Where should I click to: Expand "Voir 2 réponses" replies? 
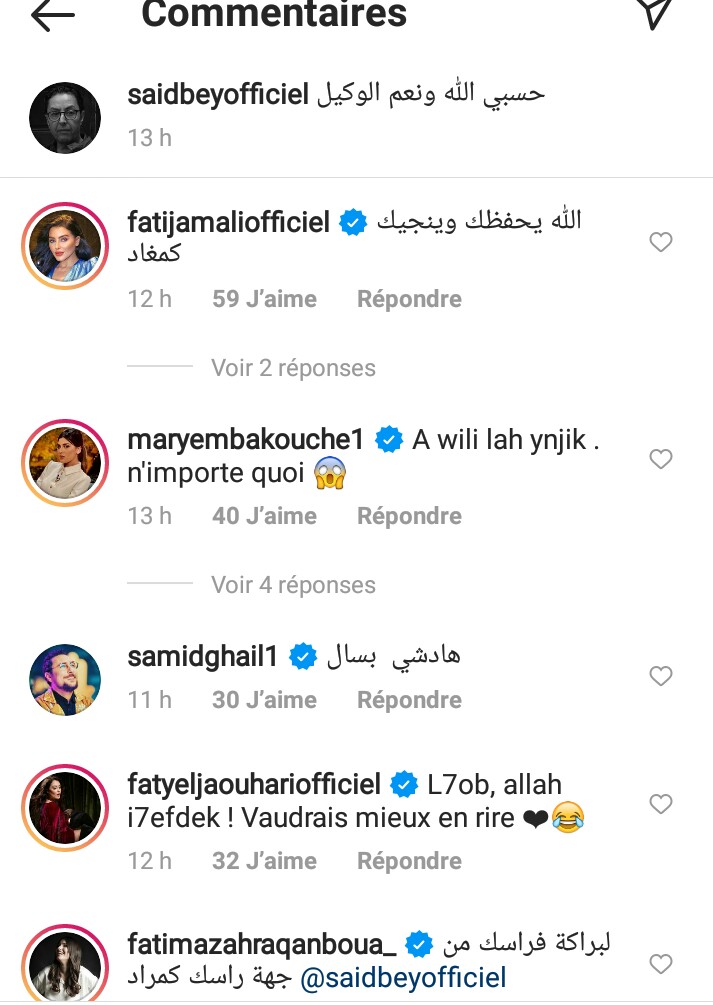coord(293,368)
